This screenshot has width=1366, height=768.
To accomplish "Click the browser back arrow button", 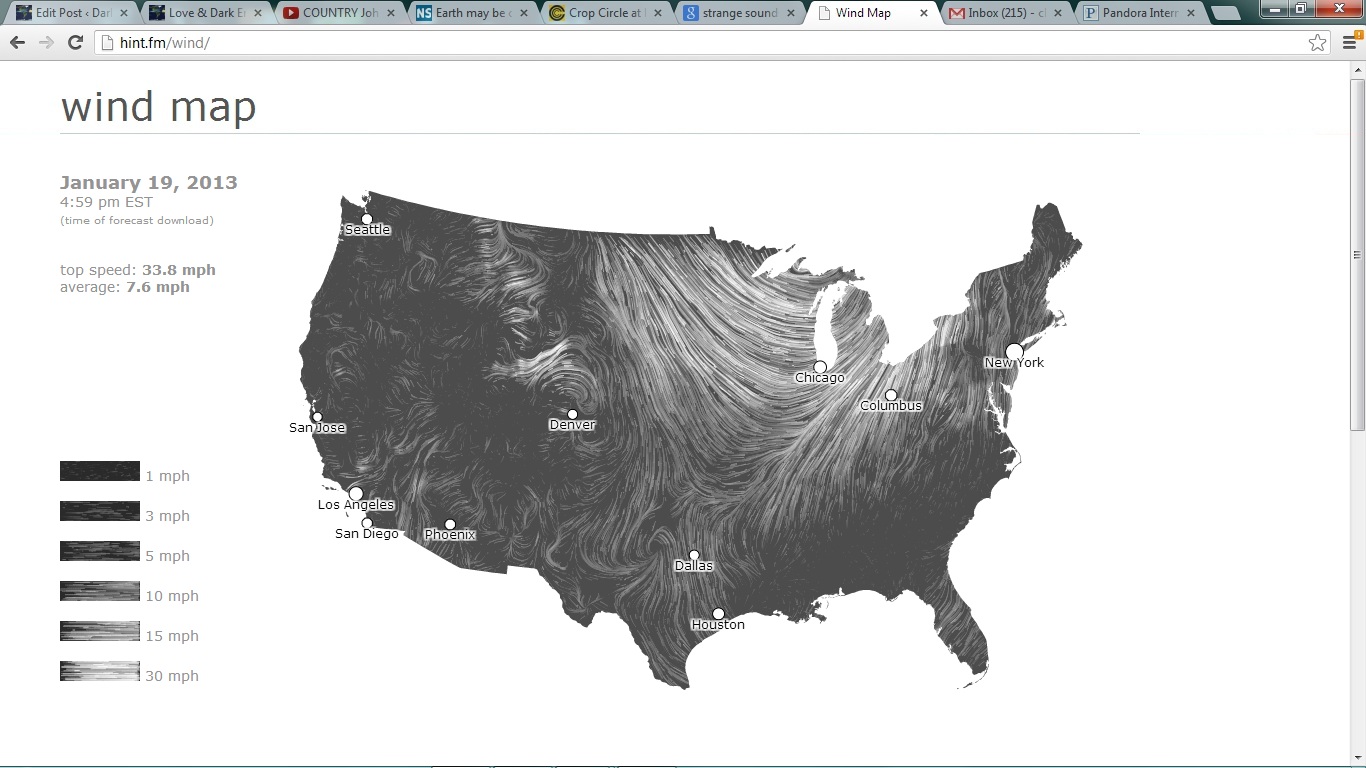I will pos(17,43).
